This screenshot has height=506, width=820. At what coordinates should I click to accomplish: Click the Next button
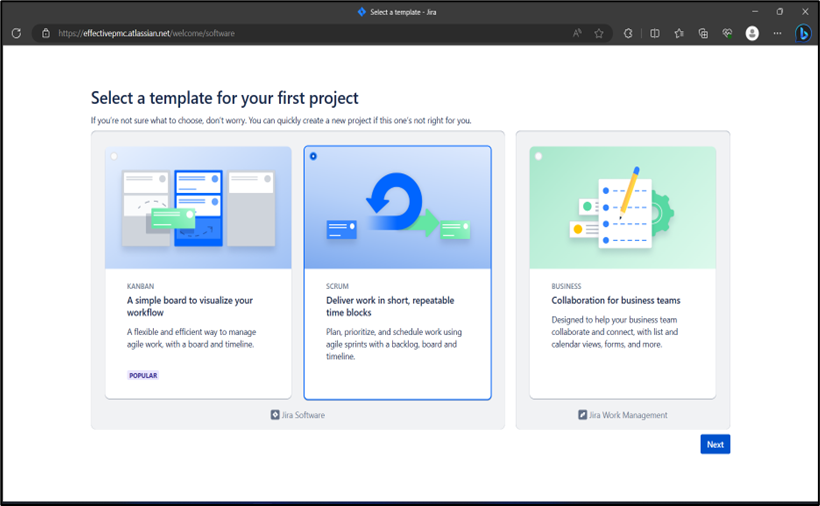[715, 444]
